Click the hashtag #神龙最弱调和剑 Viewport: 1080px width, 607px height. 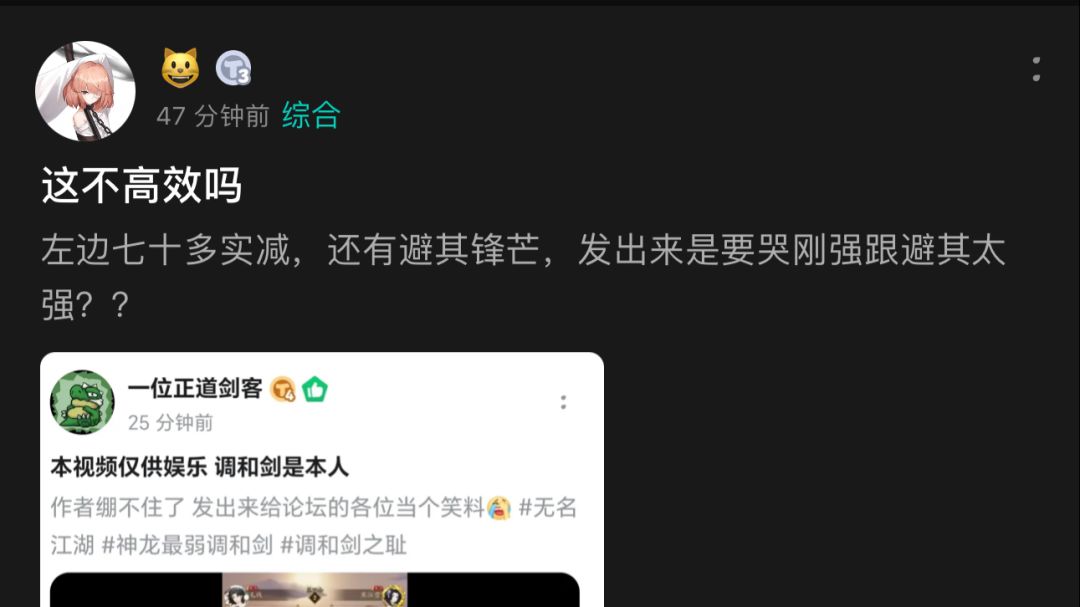pyautogui.click(x=187, y=545)
